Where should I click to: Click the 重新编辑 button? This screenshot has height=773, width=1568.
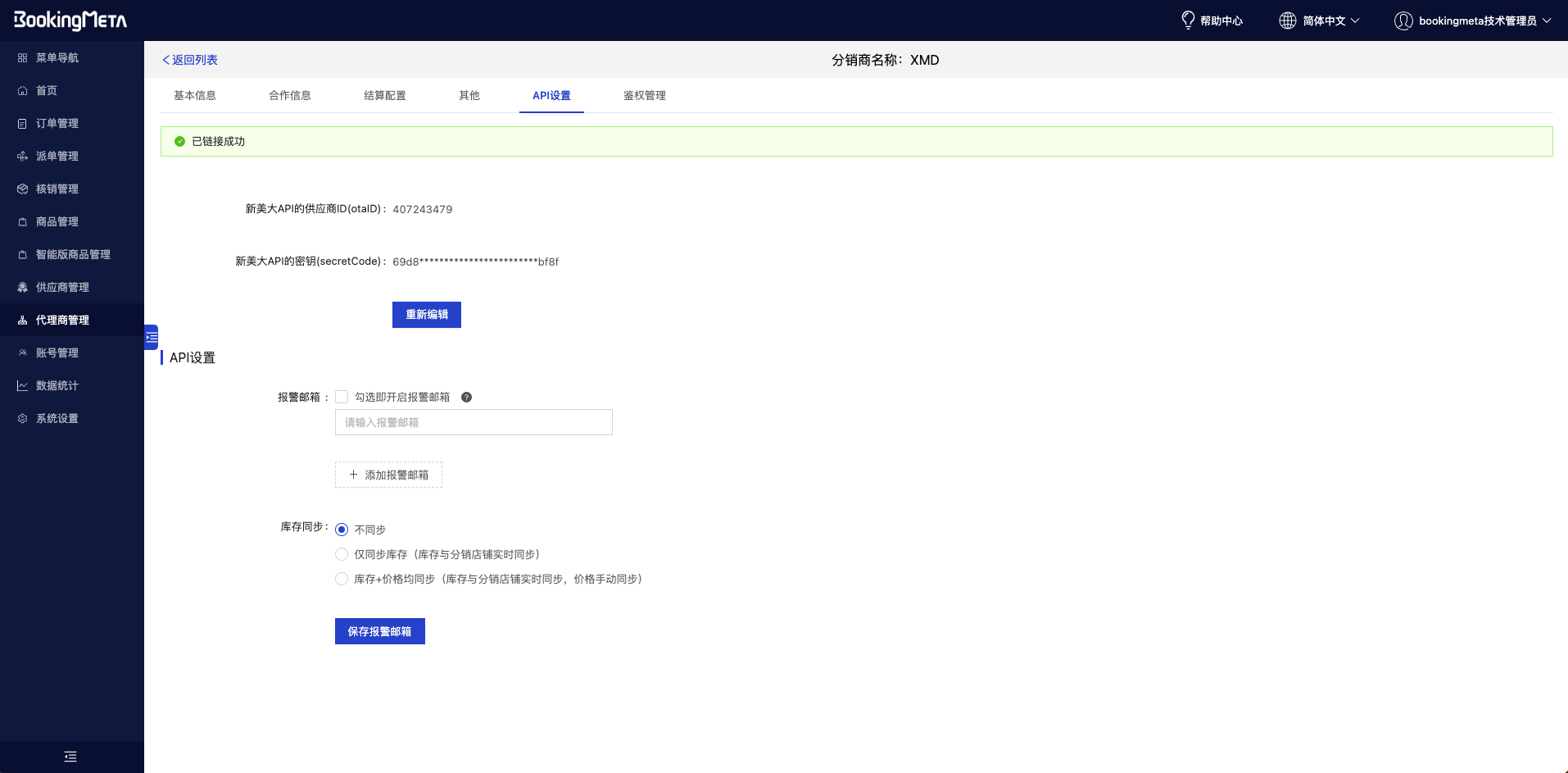point(426,315)
